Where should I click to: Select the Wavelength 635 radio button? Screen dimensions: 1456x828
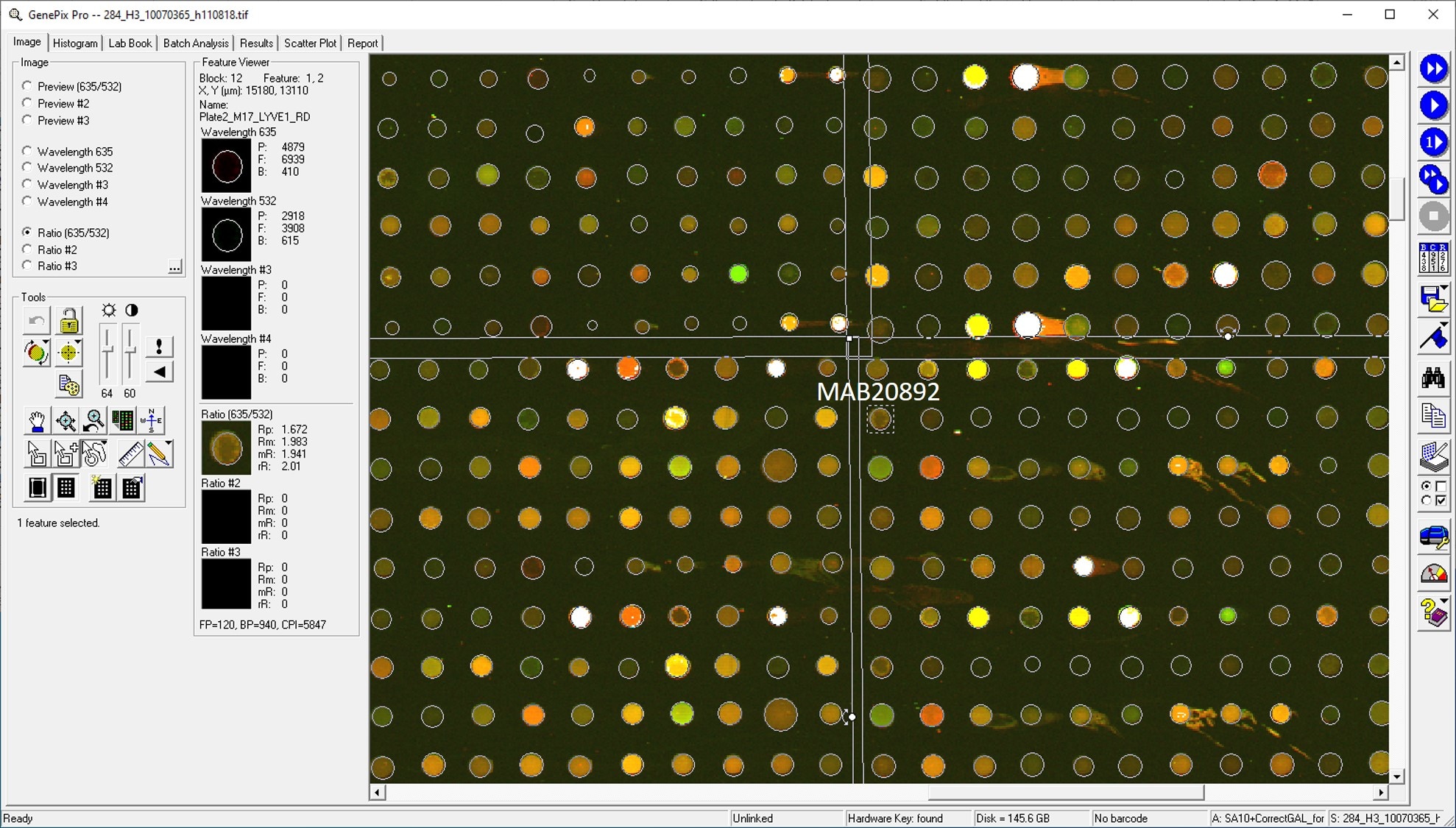pos(27,152)
